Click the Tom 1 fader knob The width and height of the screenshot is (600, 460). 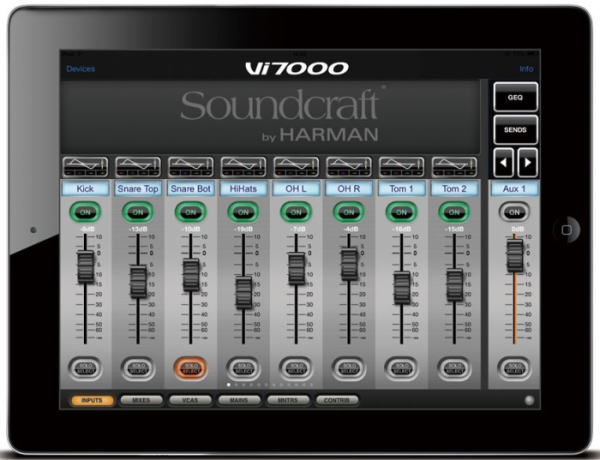click(402, 288)
